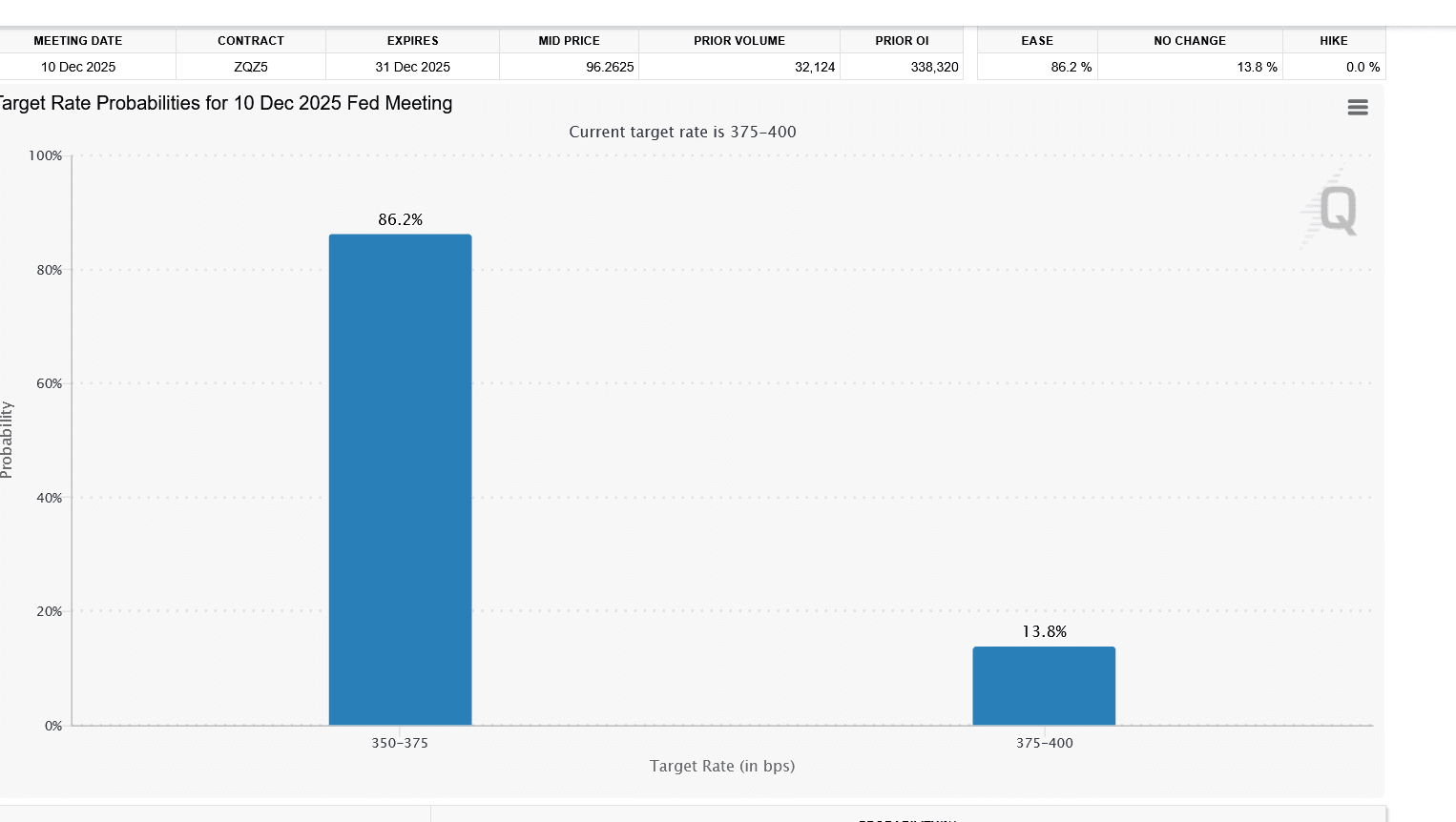
Task: Select the EXPIRES column header
Action: [412, 40]
